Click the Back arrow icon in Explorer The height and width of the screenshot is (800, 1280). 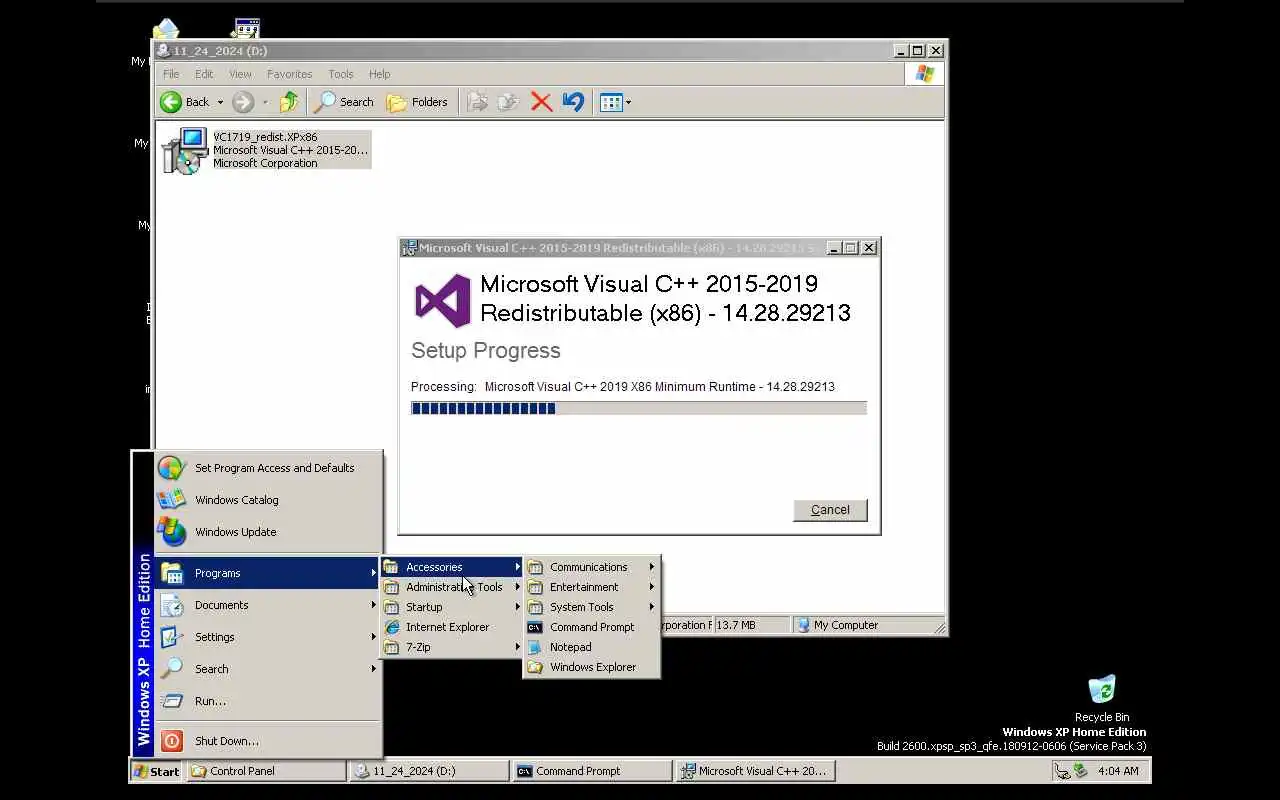coord(171,102)
